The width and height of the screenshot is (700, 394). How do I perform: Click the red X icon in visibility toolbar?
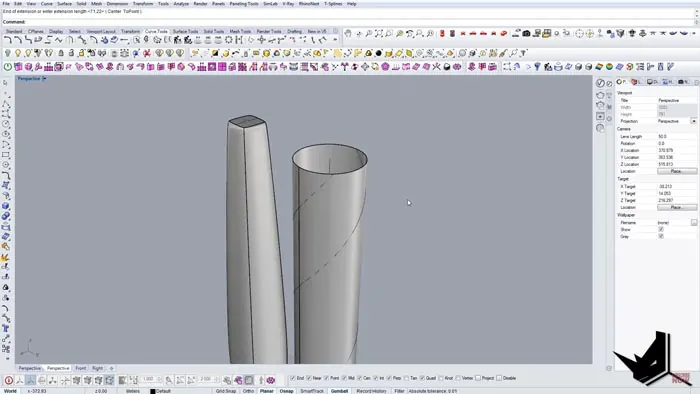(x=146, y=53)
